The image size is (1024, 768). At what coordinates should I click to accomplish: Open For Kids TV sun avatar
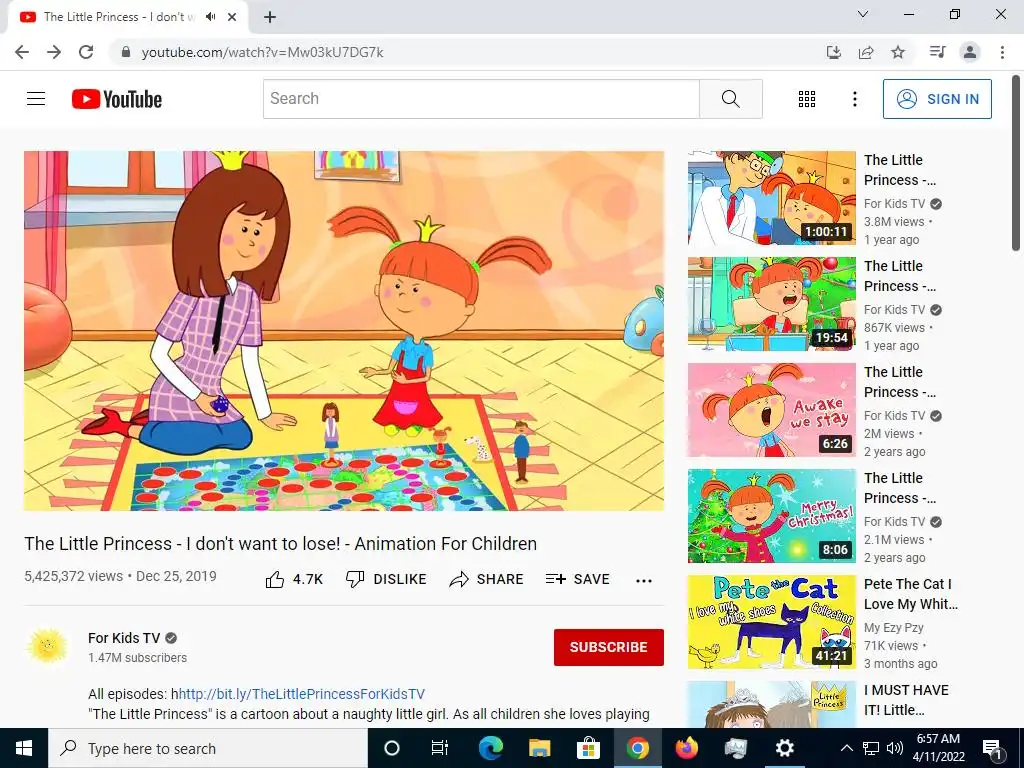point(47,646)
